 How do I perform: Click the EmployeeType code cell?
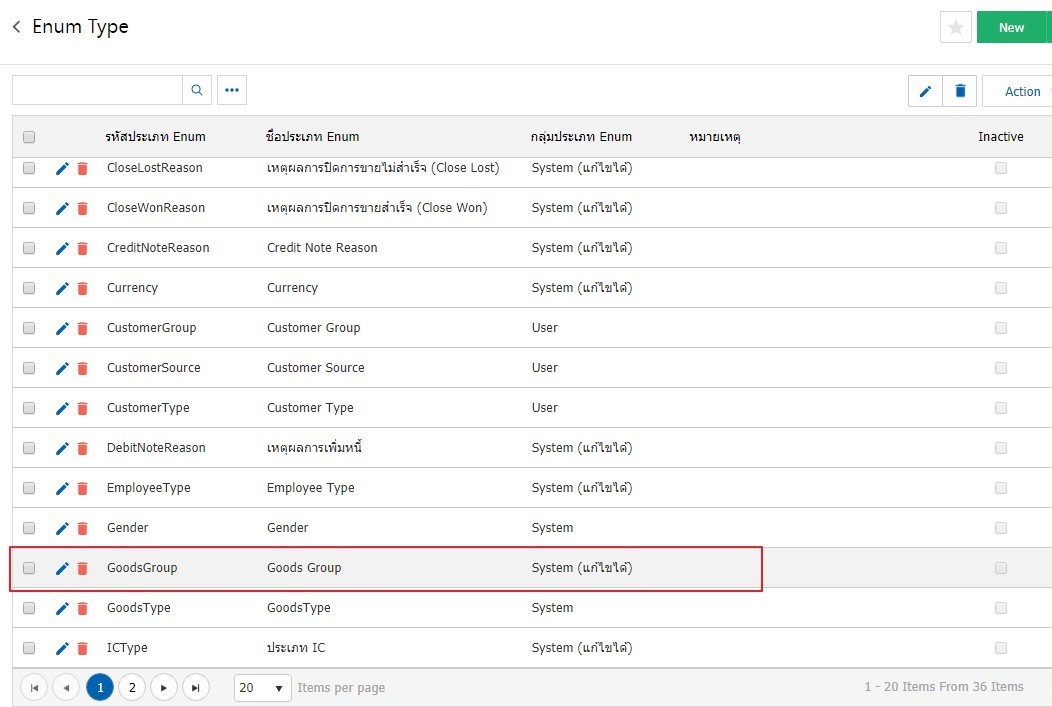pyautogui.click(x=148, y=488)
